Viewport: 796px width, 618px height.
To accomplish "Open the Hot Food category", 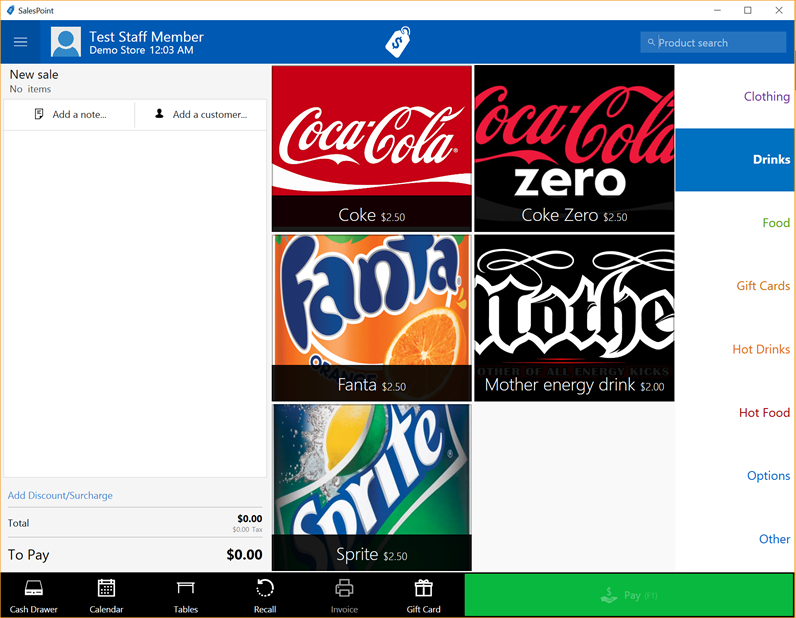I will [735, 412].
